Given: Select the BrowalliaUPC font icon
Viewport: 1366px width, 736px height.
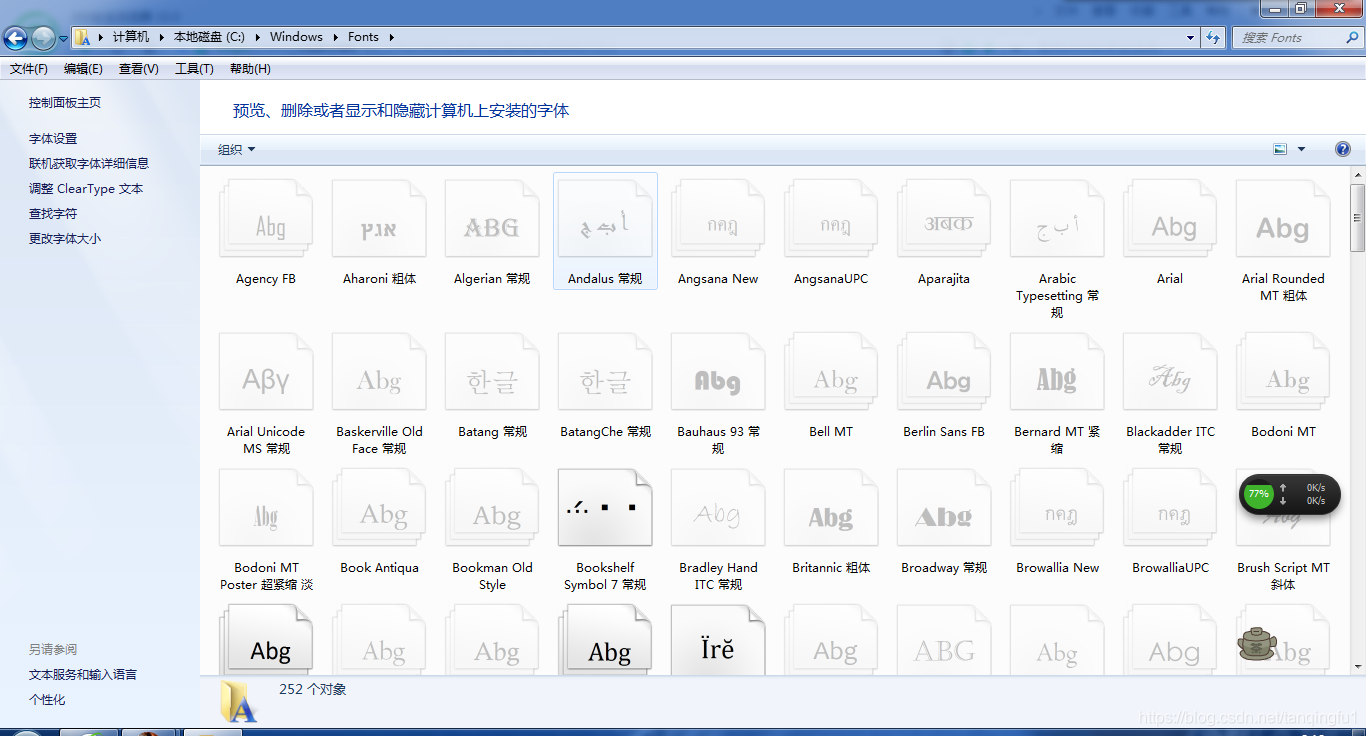Looking at the screenshot, I should [x=1170, y=509].
